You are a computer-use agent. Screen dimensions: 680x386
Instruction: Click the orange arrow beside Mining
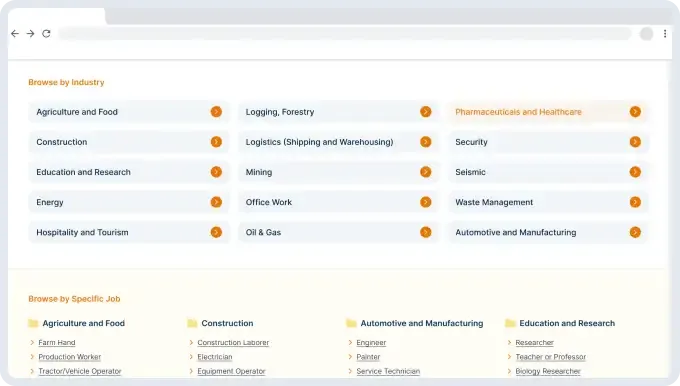tap(425, 172)
